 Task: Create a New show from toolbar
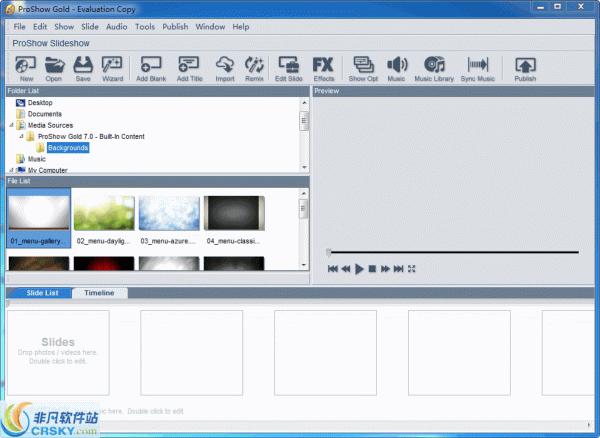[x=26, y=69]
